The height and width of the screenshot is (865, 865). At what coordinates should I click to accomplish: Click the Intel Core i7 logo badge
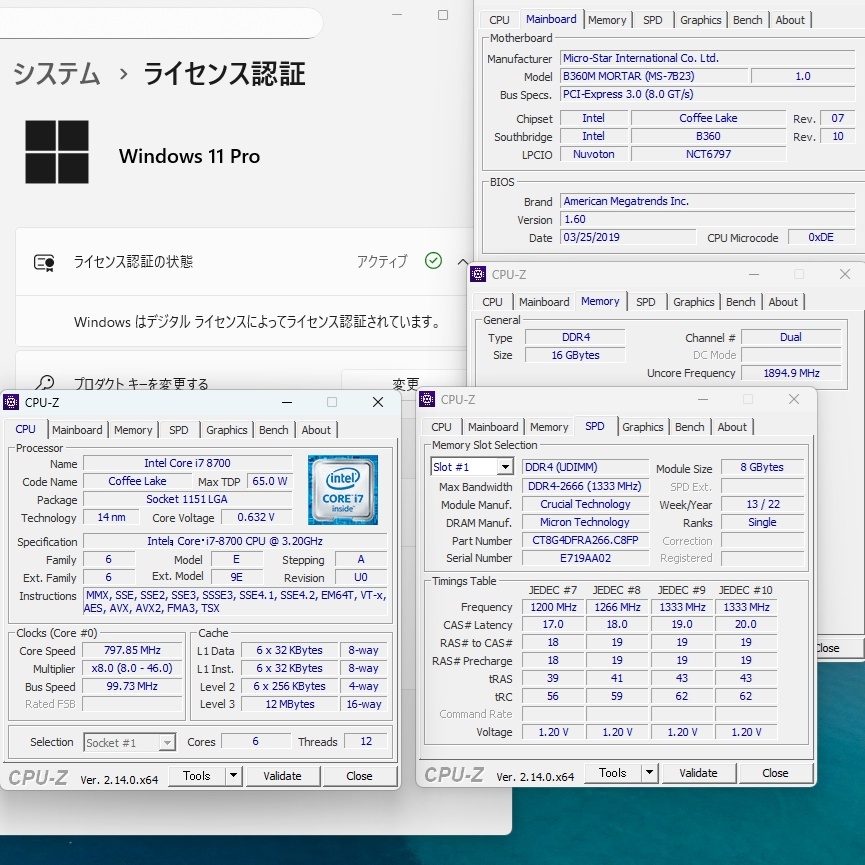(x=343, y=490)
